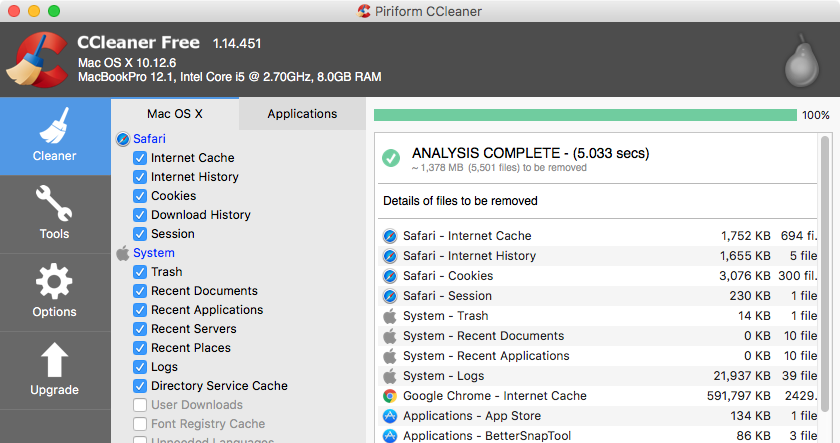Click Safari icon on Internet History result

[390, 256]
